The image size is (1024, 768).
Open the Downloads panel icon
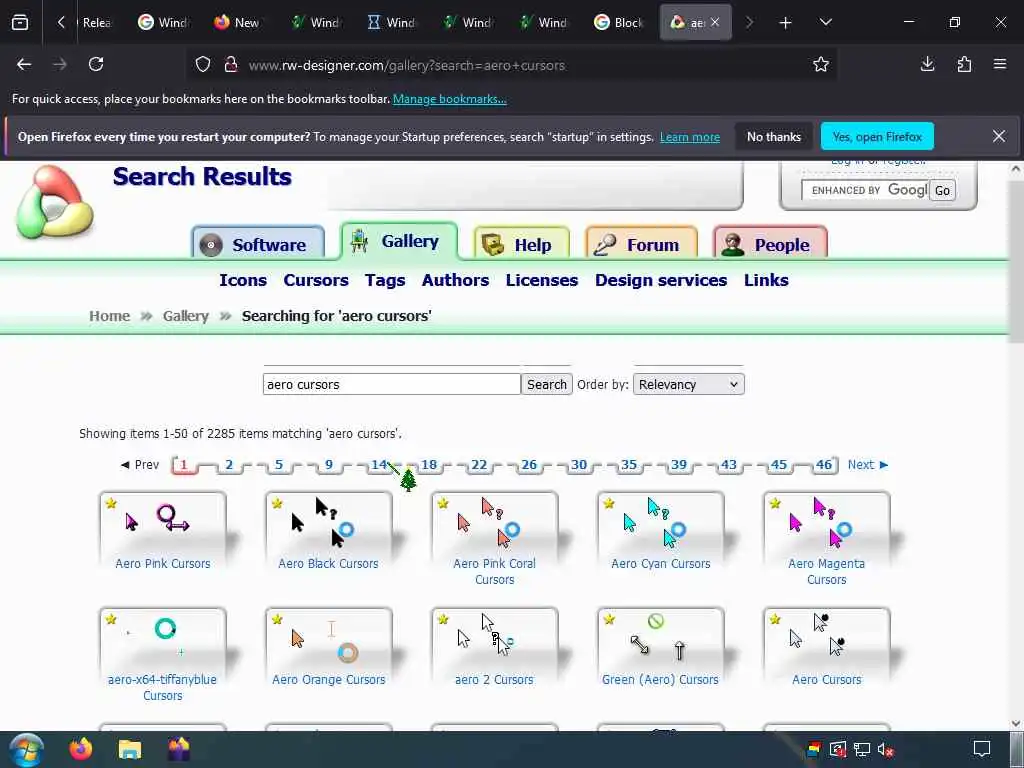coord(927,64)
